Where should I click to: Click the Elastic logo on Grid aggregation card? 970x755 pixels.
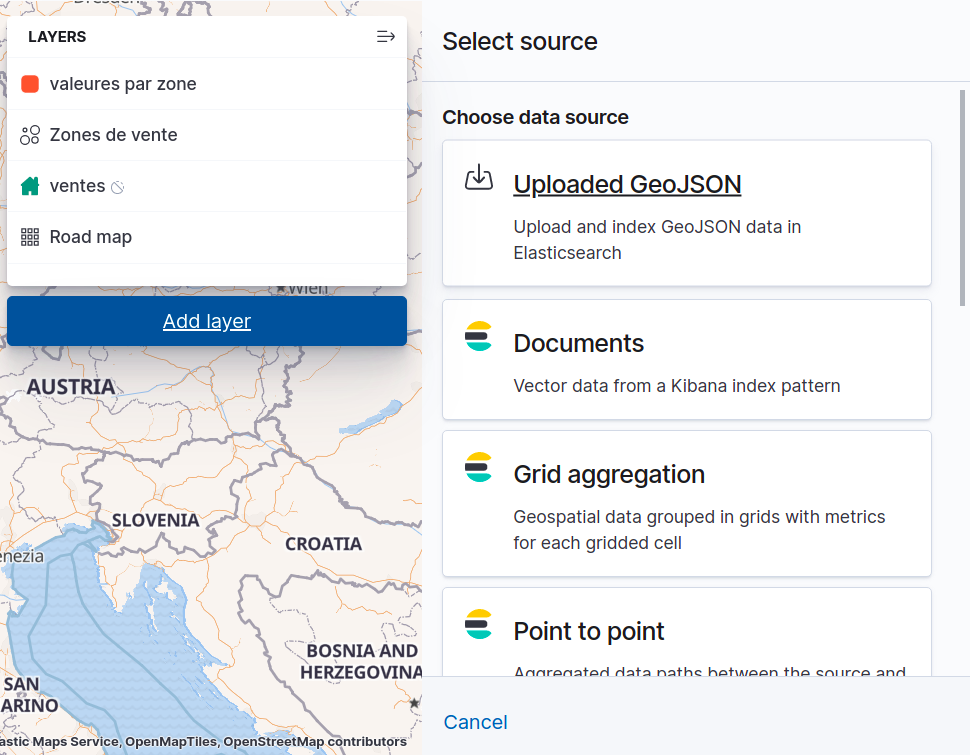coord(479,468)
